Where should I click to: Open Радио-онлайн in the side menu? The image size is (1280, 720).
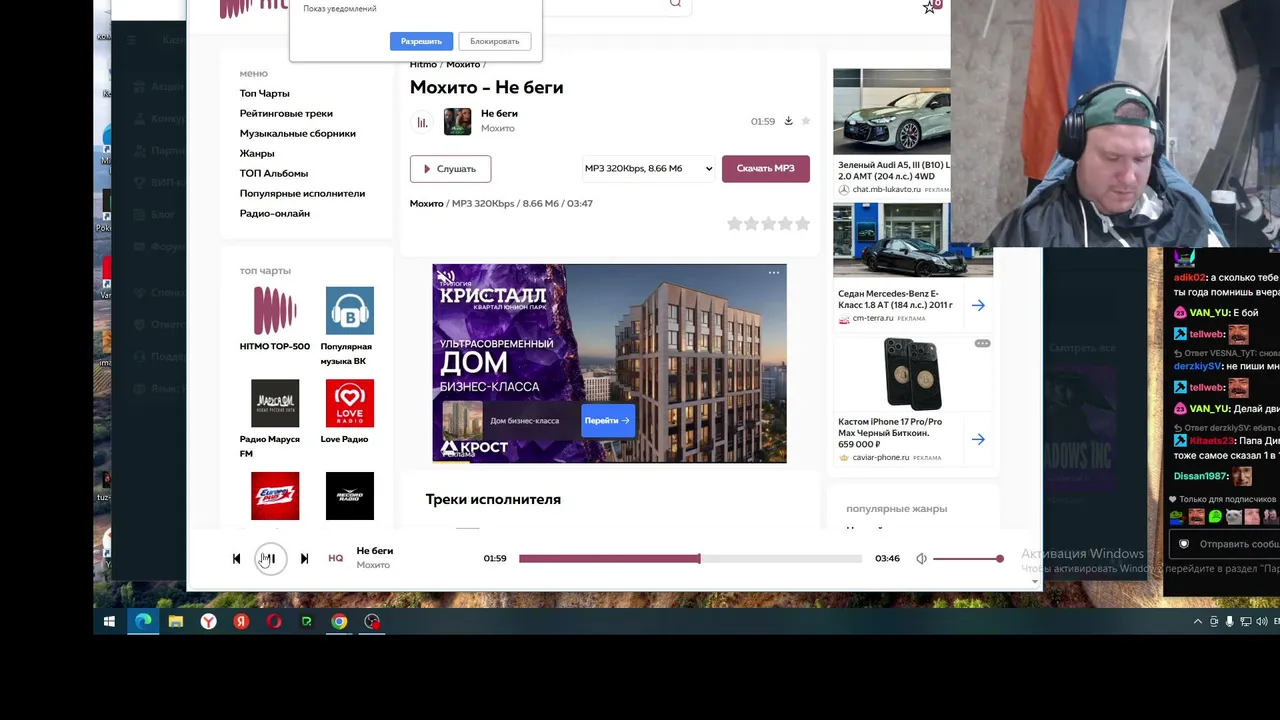pyautogui.click(x=275, y=213)
